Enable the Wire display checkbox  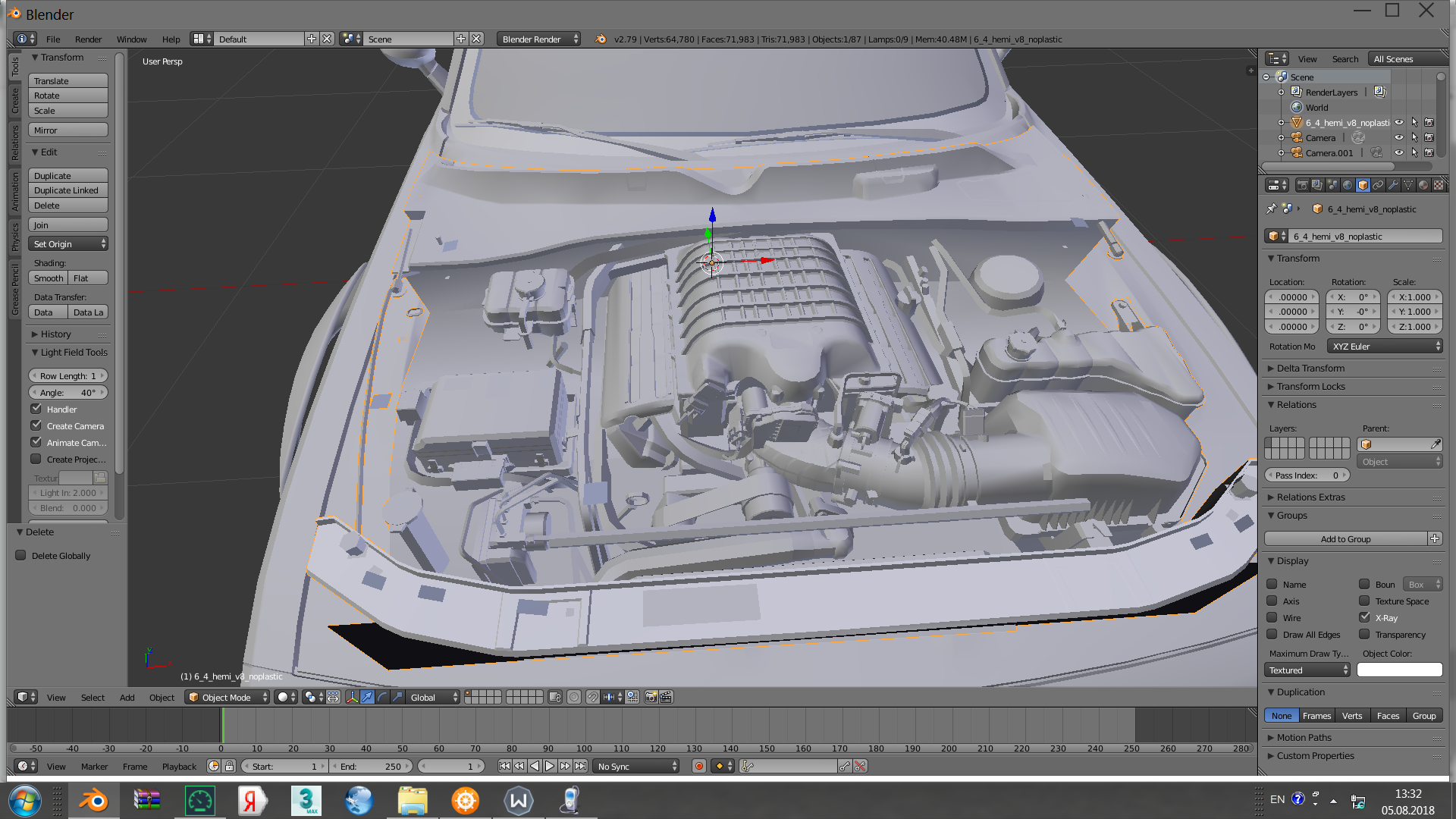1272,617
